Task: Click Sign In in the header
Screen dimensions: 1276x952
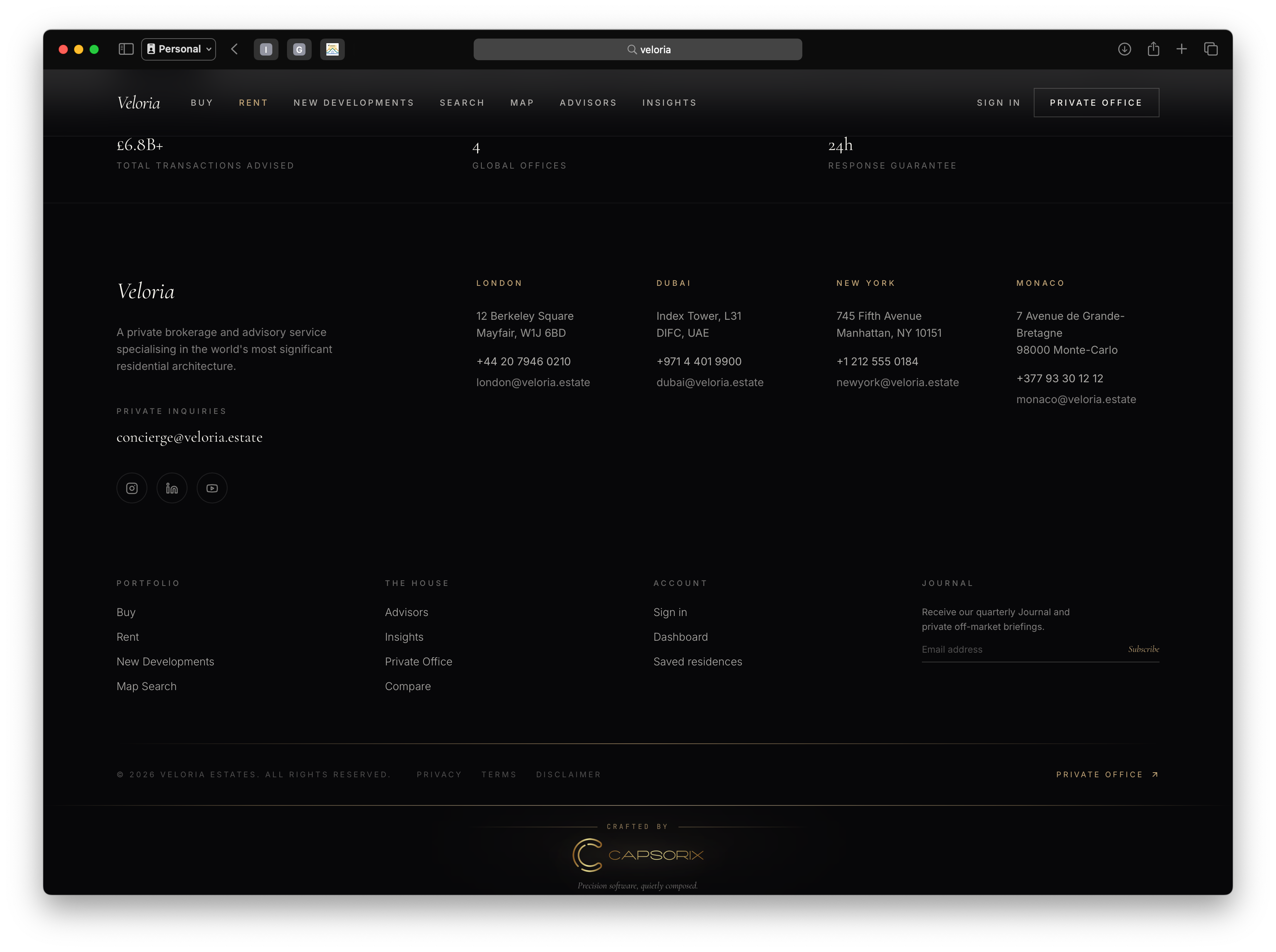Action: [x=999, y=103]
